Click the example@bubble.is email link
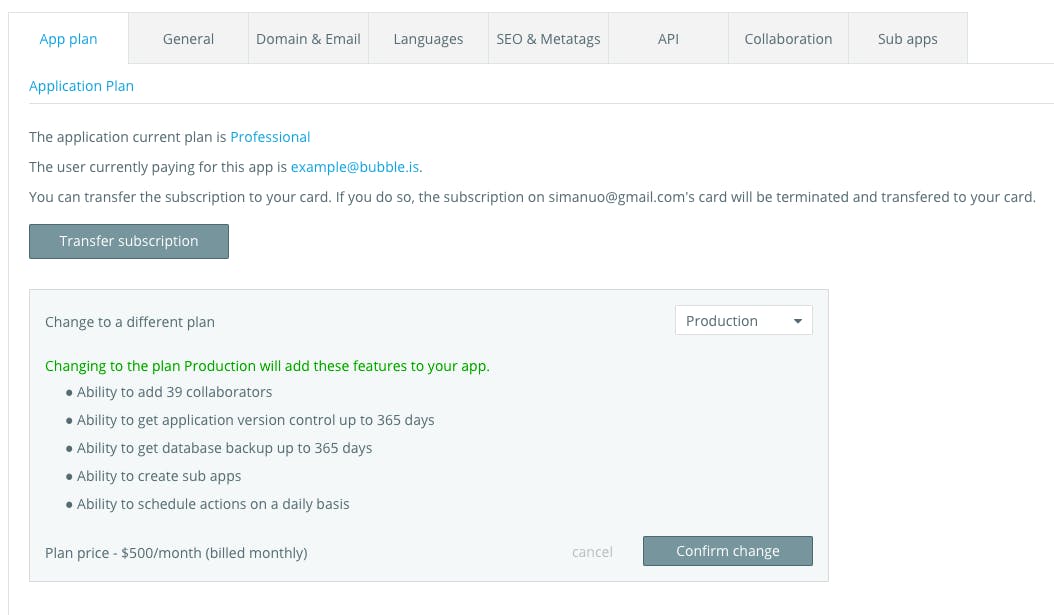This screenshot has height=615, width=1054. coord(355,167)
